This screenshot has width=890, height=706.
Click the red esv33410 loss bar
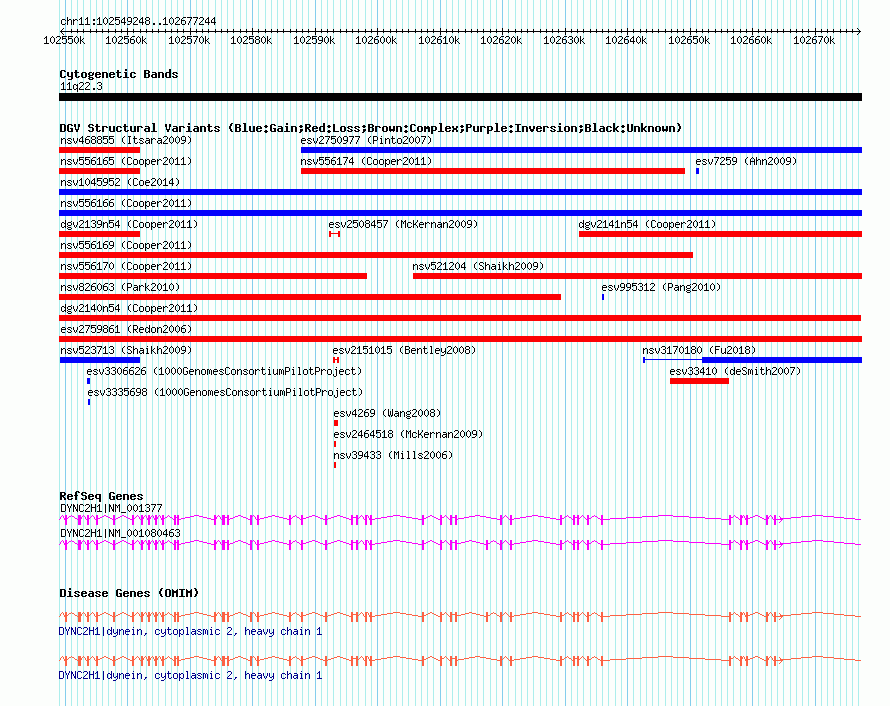[x=699, y=381]
